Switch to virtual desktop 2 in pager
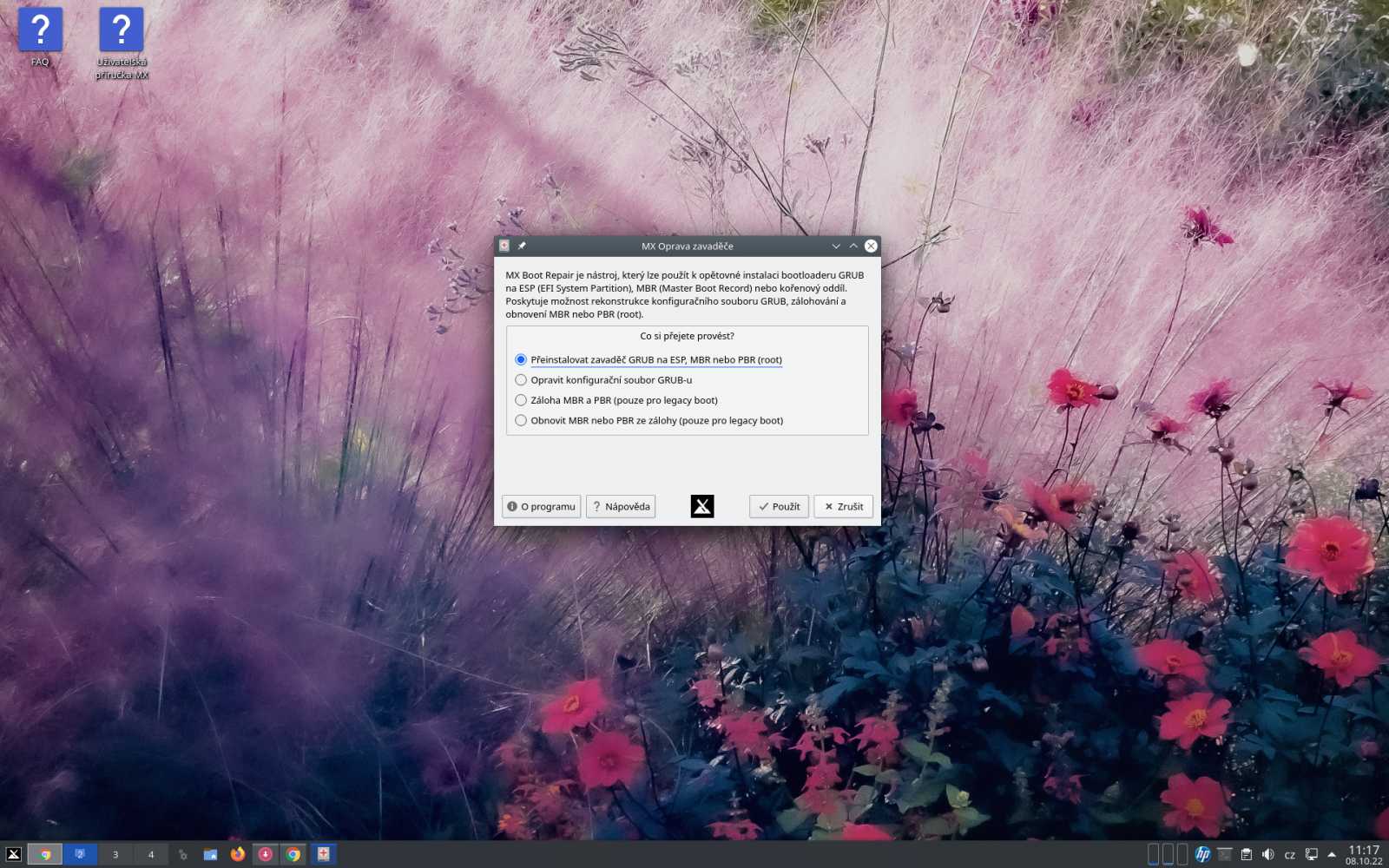 [80, 854]
